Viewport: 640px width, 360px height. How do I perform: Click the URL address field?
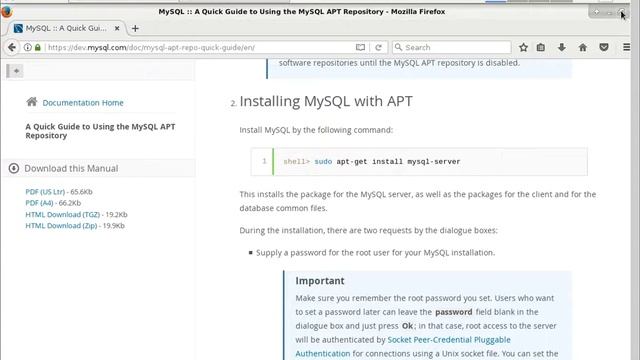(200, 47)
